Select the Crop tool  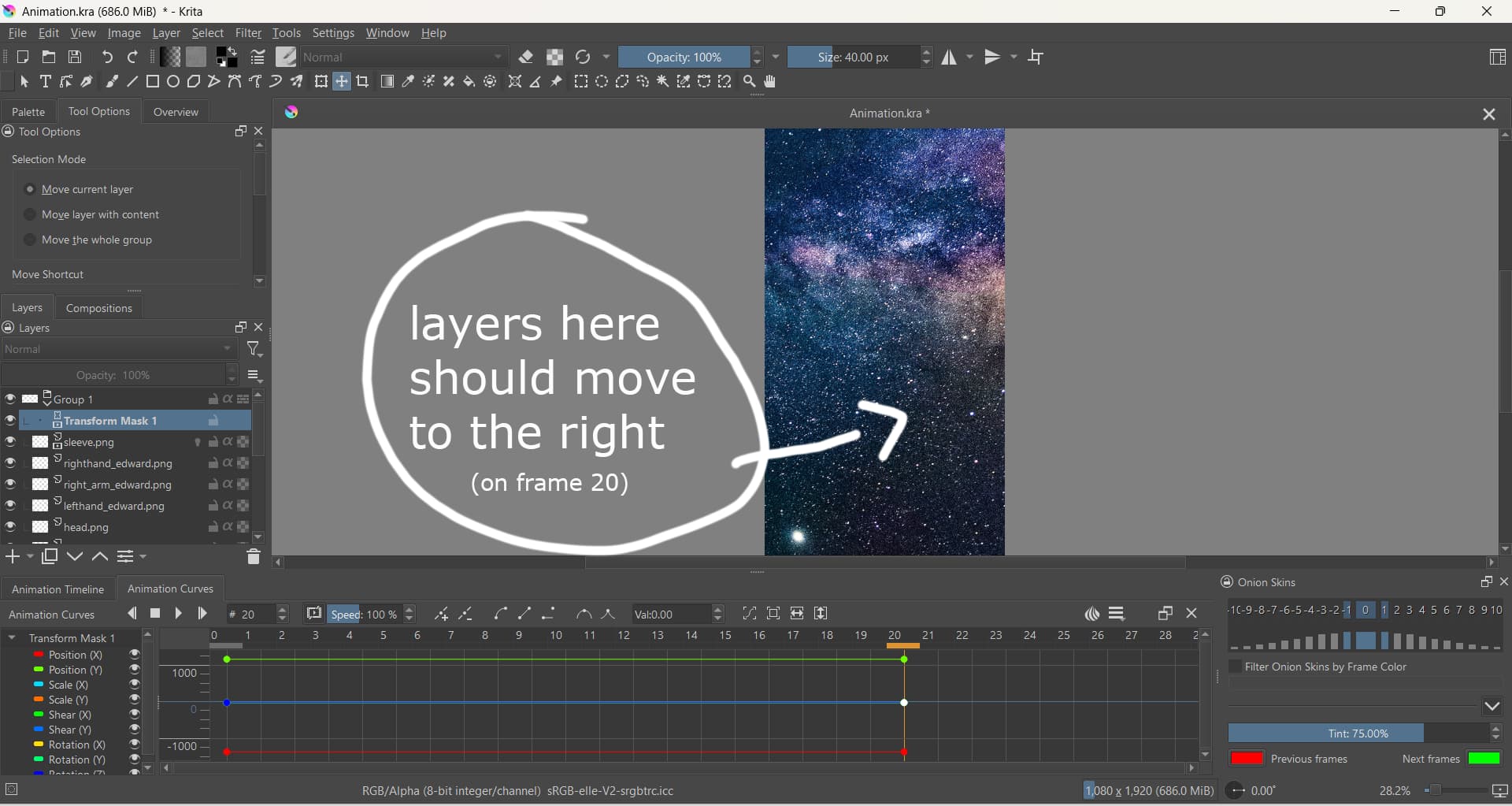[363, 82]
